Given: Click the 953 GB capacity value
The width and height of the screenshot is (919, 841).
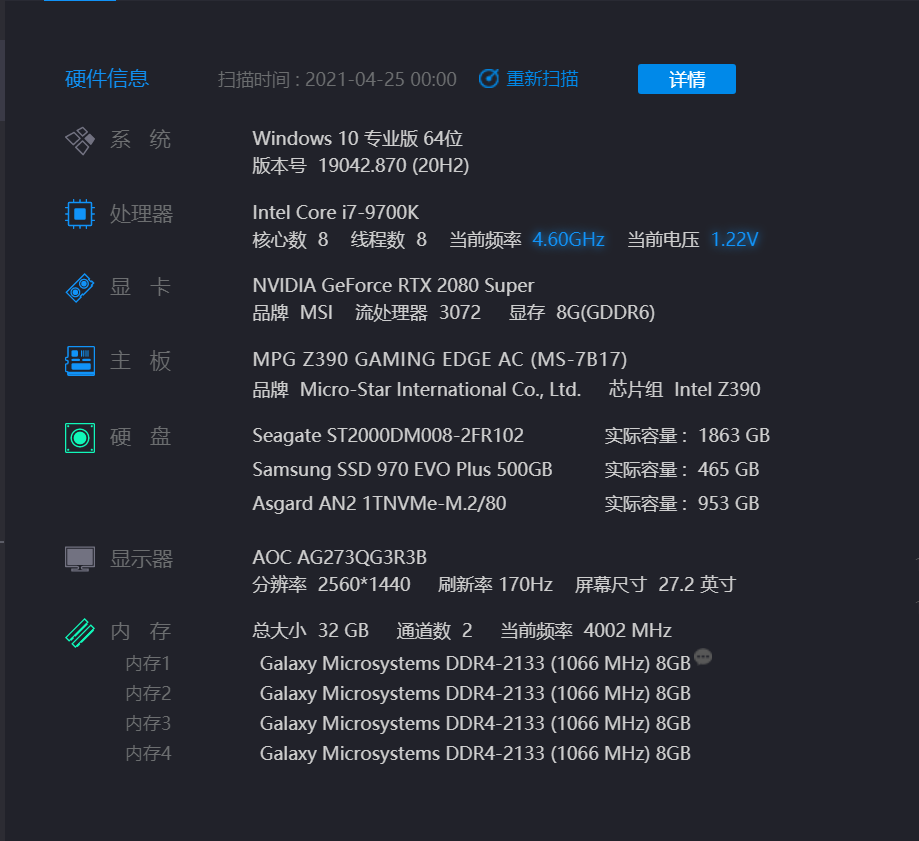Looking at the screenshot, I should (x=729, y=503).
